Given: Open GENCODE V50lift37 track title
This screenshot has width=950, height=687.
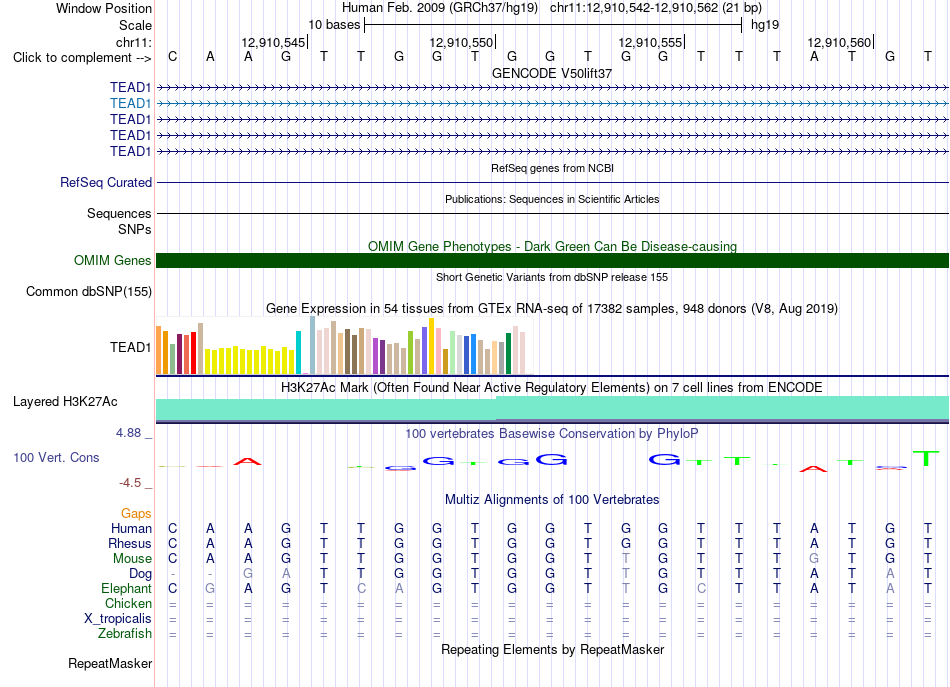Looking at the screenshot, I should tap(552, 73).
